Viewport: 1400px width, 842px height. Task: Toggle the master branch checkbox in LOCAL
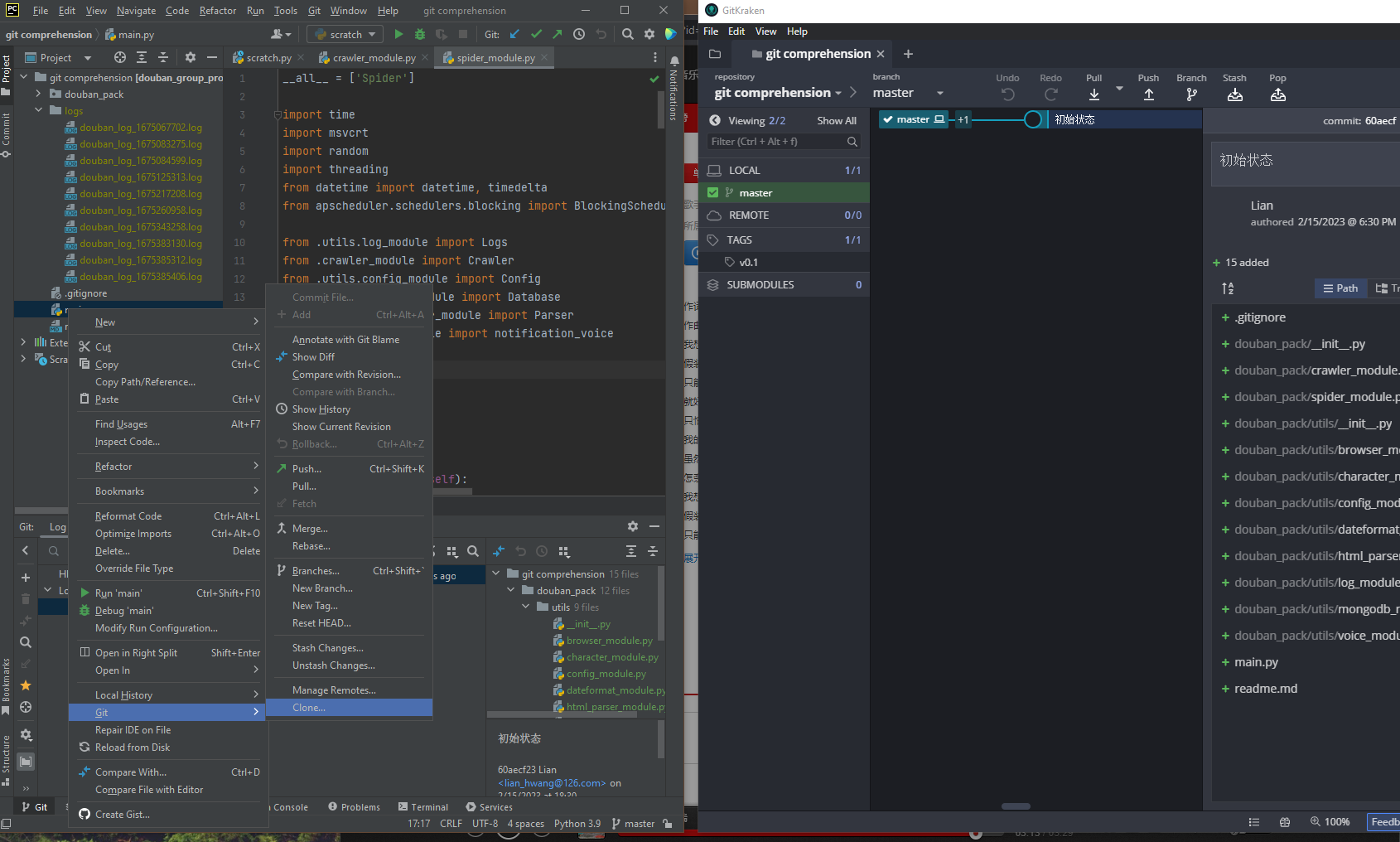712,192
